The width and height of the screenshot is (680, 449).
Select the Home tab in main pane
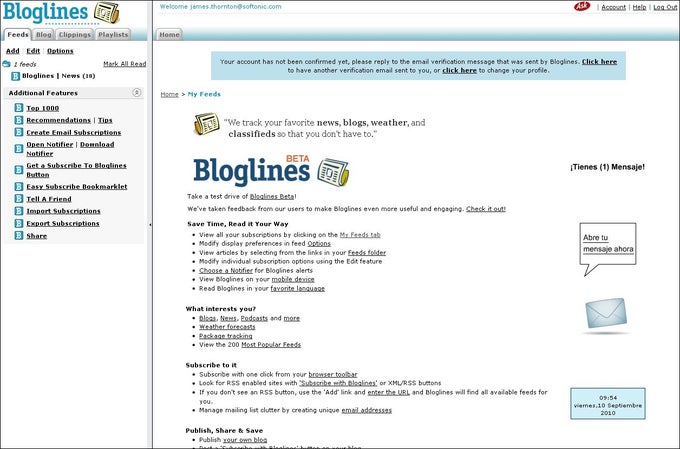(169, 35)
